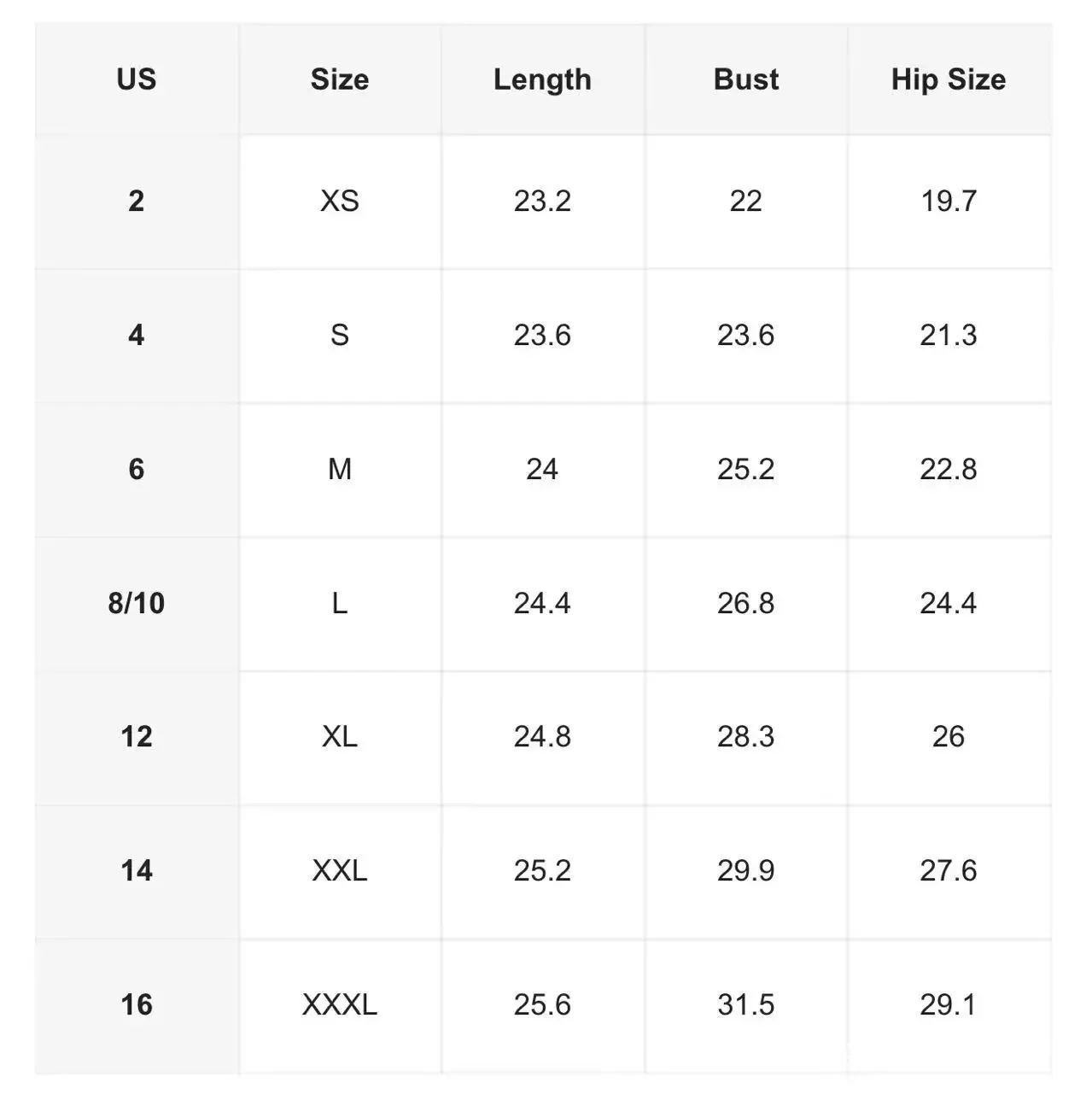Viewport: 1092px width, 1100px height.
Task: Select the US size 2 cell
Action: pyautogui.click(x=137, y=201)
